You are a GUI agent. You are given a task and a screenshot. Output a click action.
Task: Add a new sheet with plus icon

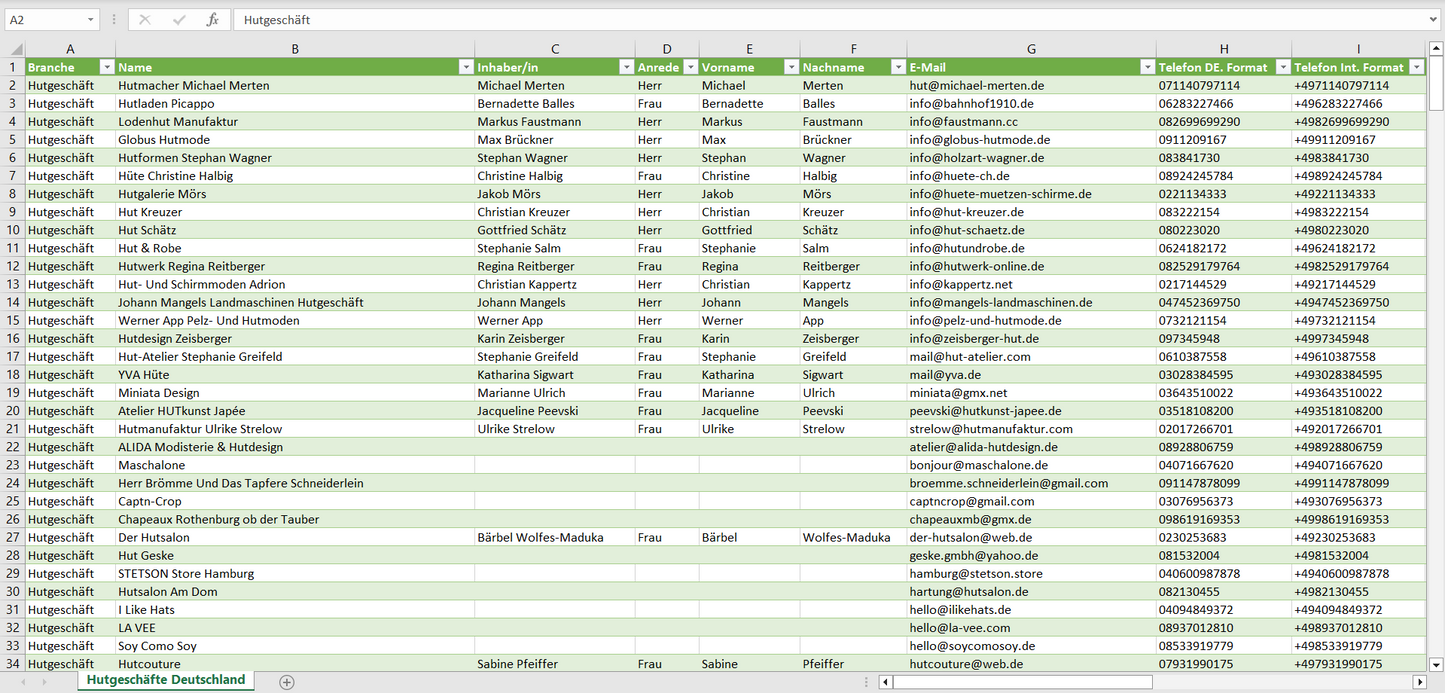287,682
